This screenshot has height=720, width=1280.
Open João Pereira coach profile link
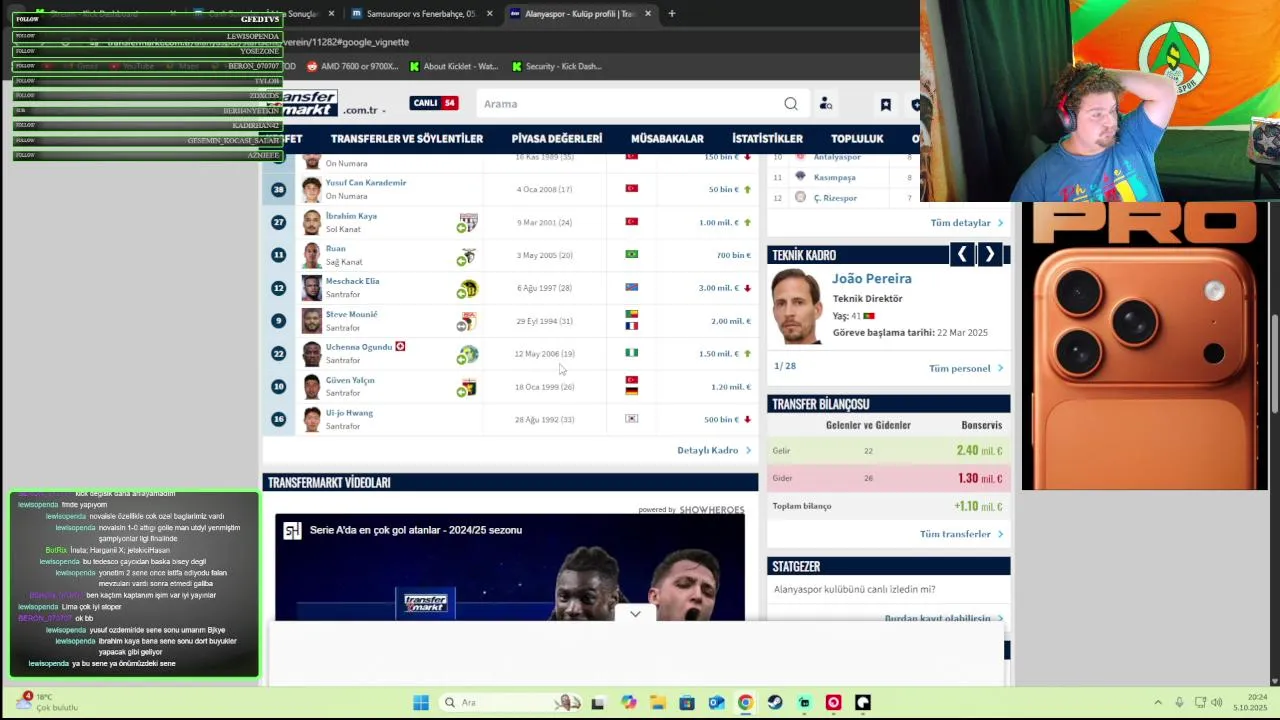[872, 279]
